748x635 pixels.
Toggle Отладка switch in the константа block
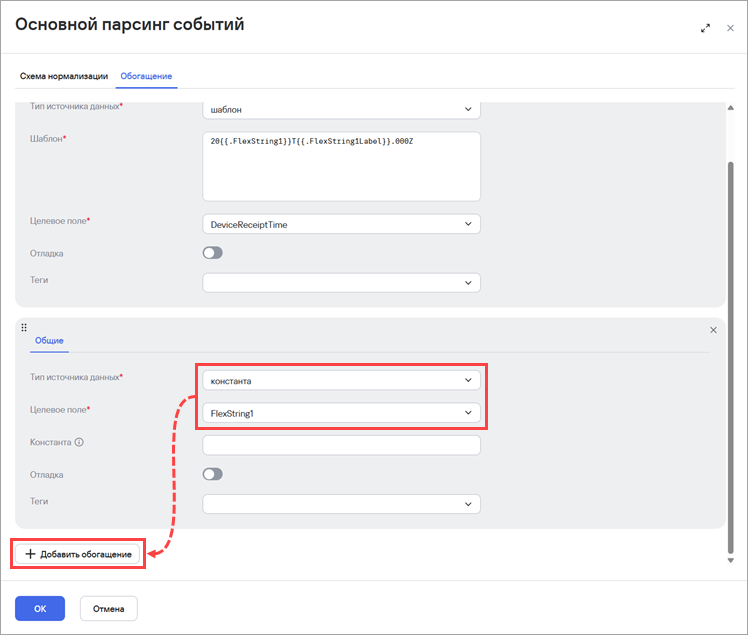(x=213, y=474)
